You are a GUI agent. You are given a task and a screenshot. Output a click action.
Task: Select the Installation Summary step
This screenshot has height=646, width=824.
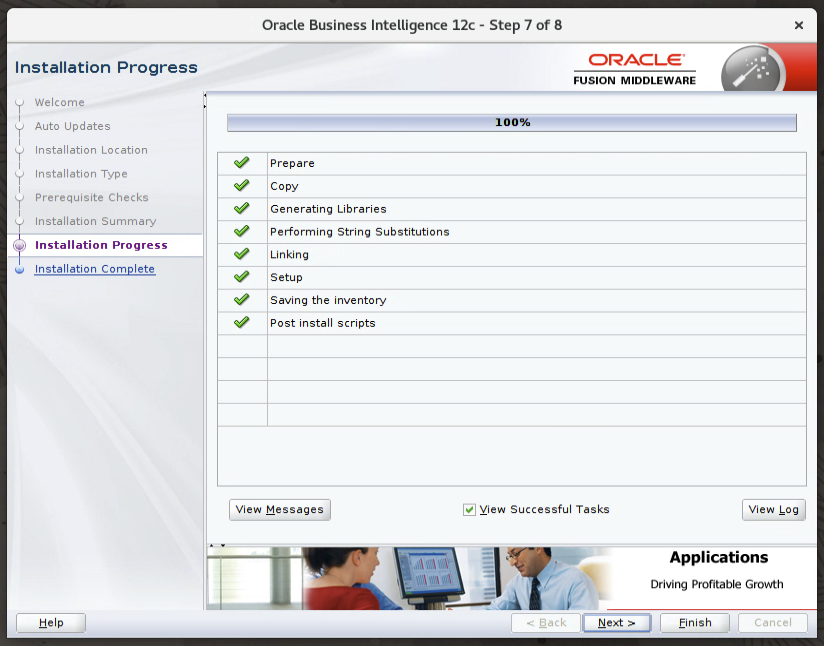pyautogui.click(x=95, y=221)
